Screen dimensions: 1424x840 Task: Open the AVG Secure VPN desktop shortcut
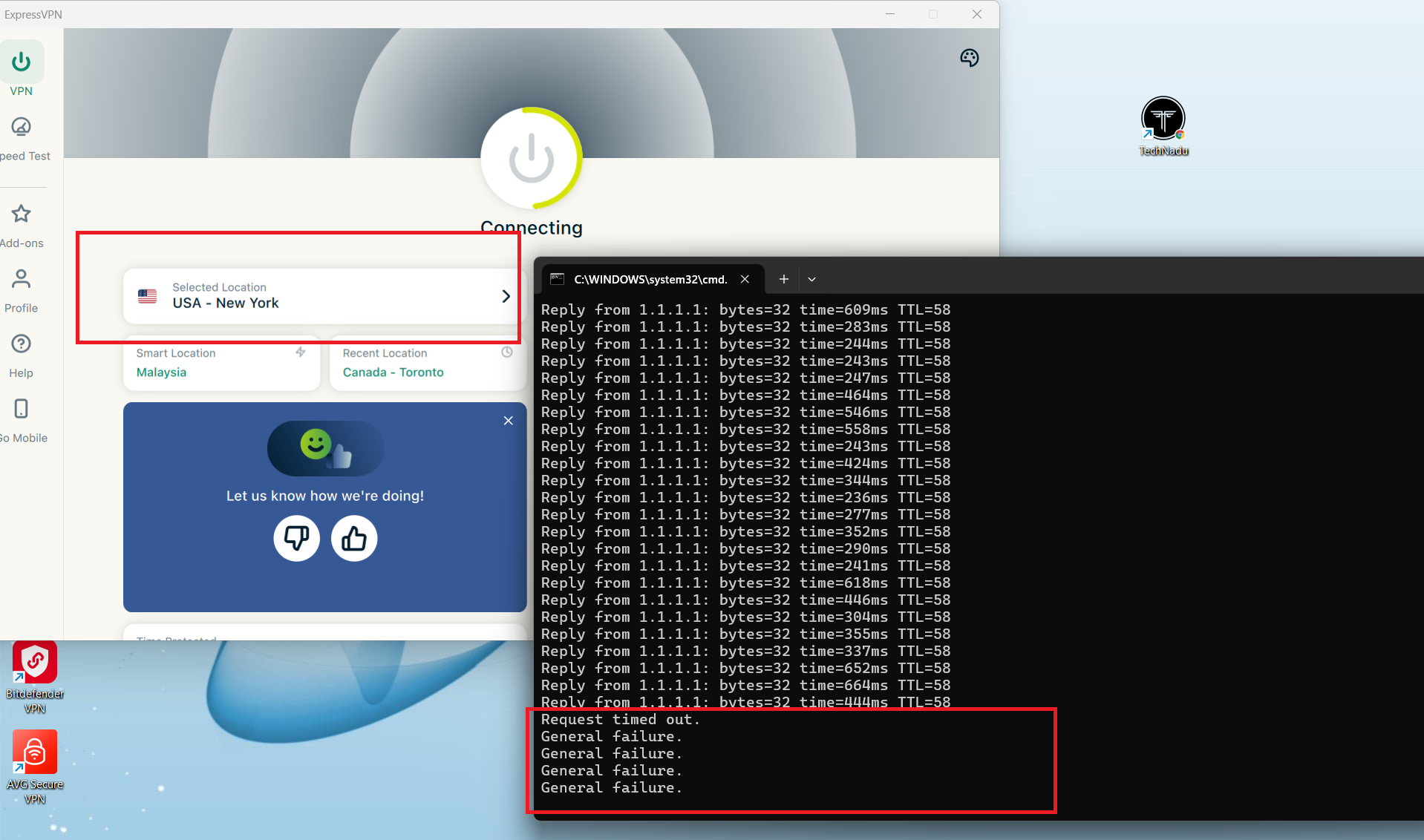point(35,767)
